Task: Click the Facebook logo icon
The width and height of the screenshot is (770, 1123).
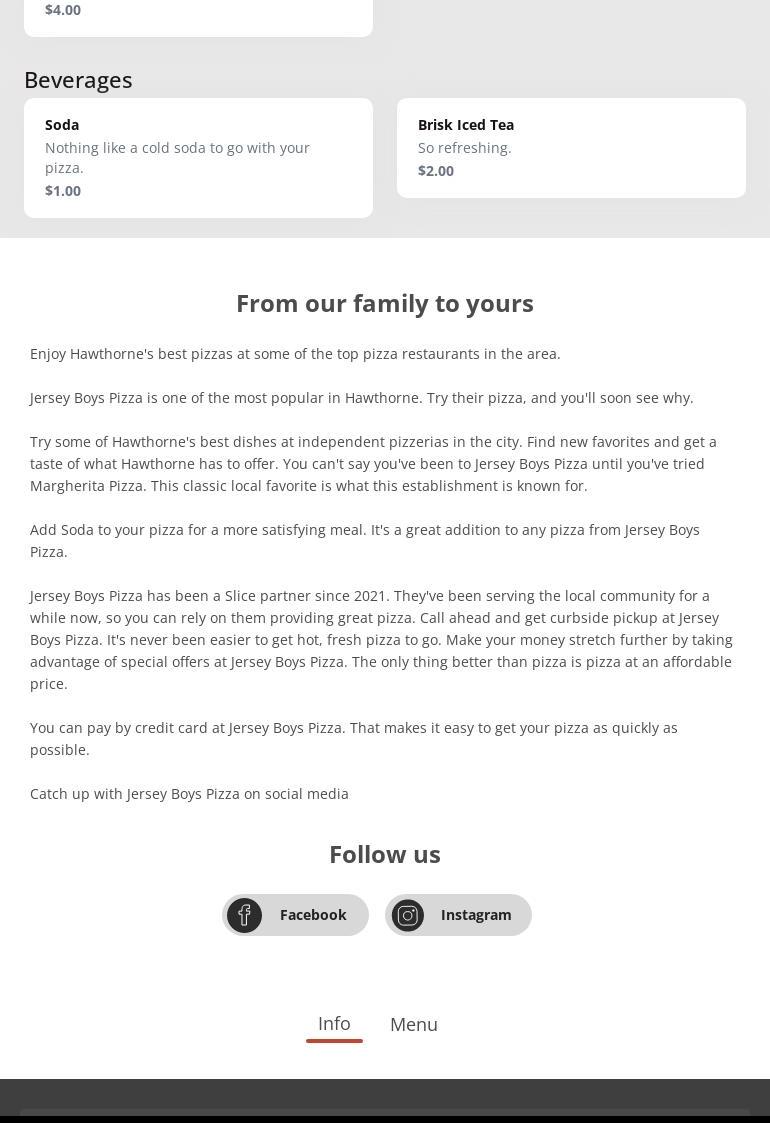Action: [x=244, y=915]
